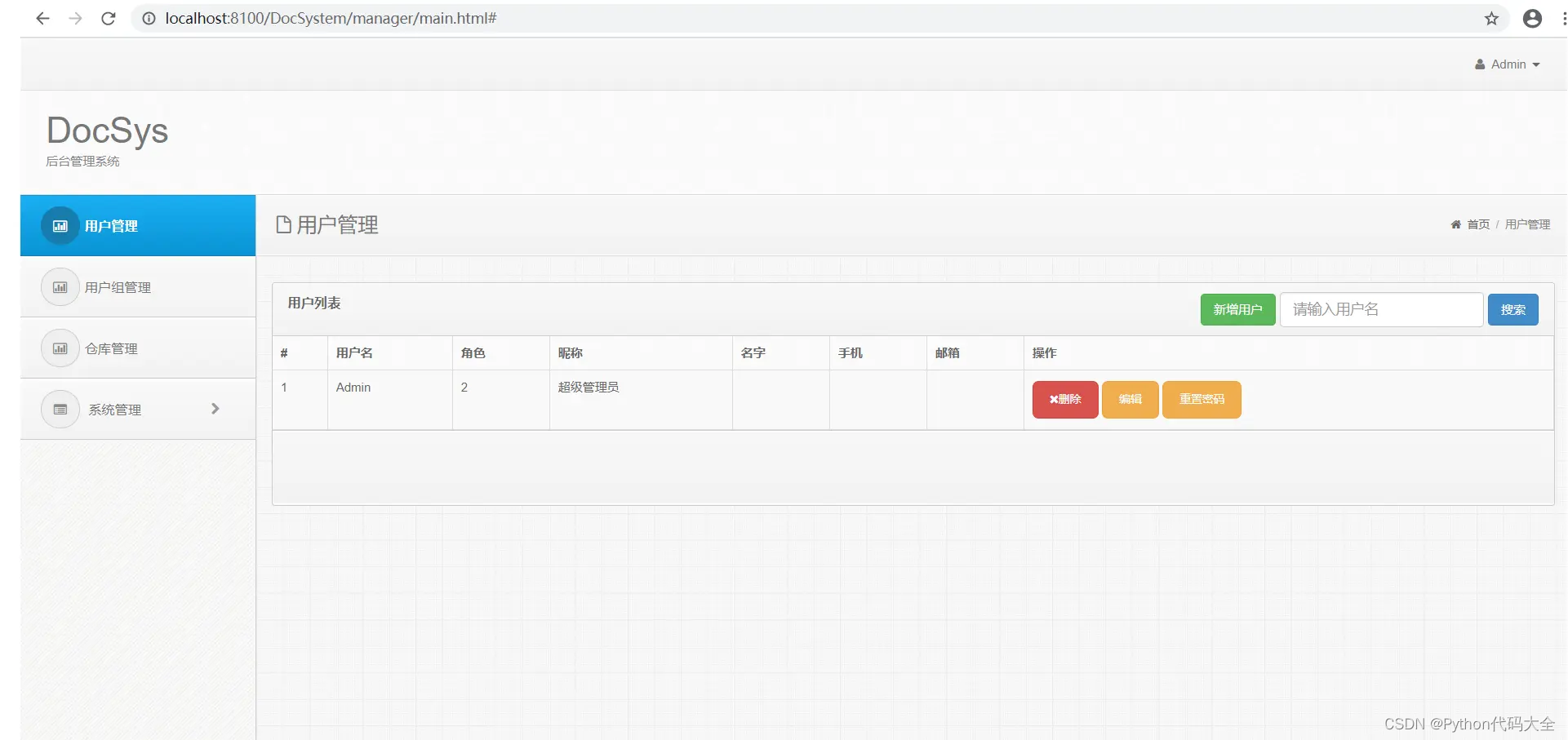The height and width of the screenshot is (740, 1568).
Task: Go to 首页 via the breadcrumb
Action: pos(1478,224)
